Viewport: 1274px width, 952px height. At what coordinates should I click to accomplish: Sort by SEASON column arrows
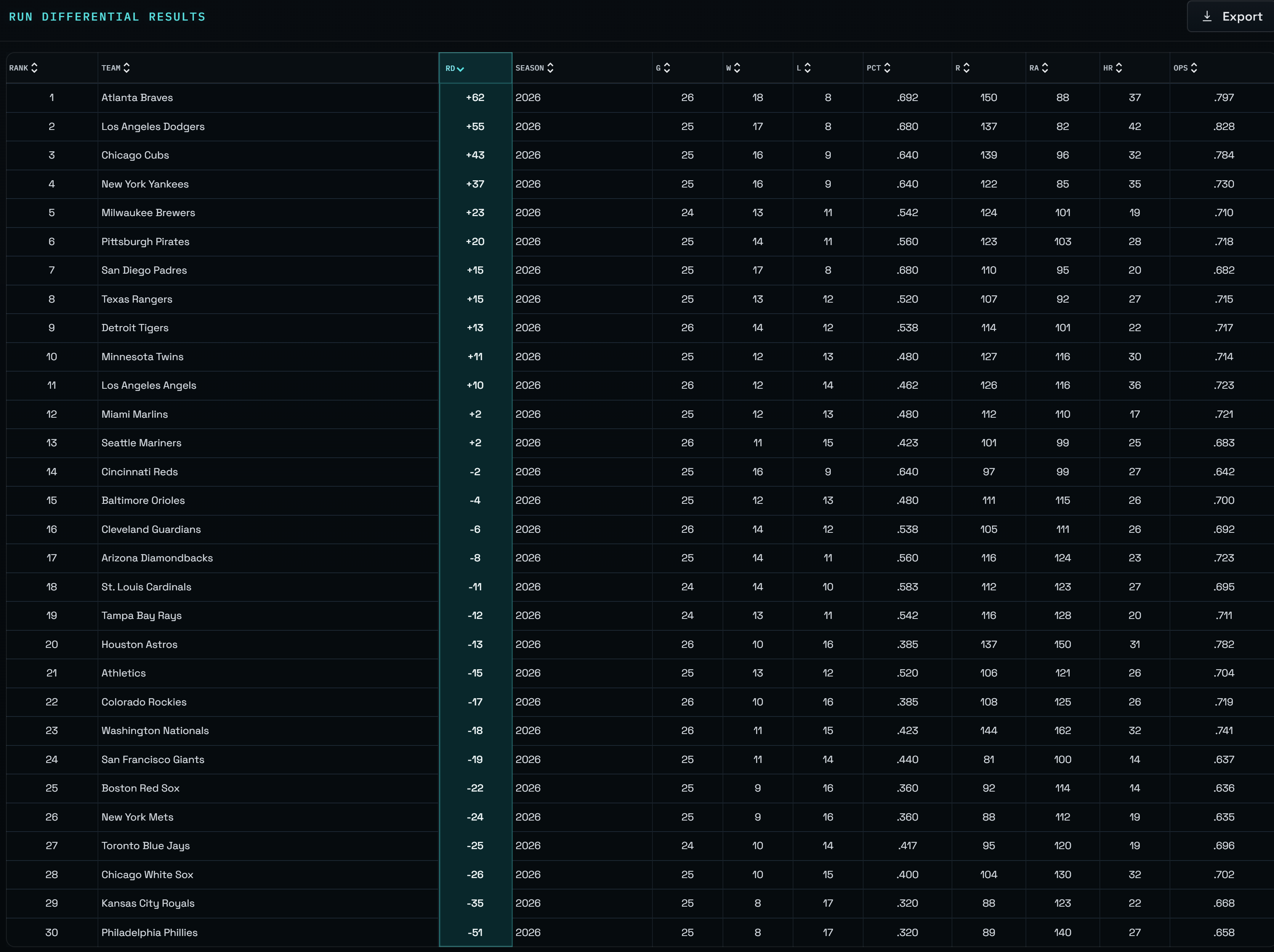(x=551, y=68)
